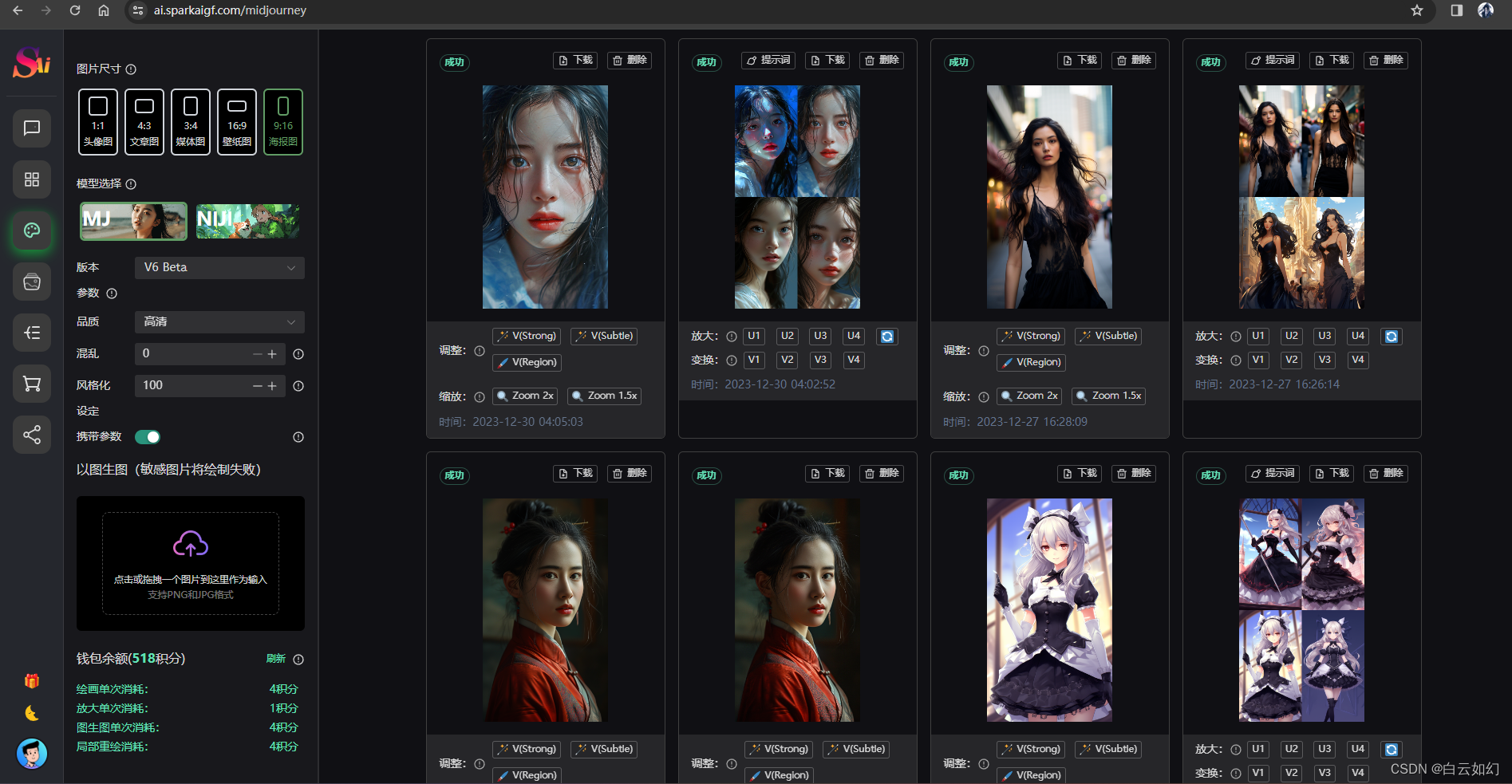Click the info icon next to 参数
Viewport: 1512px width, 784px height.
(x=112, y=294)
